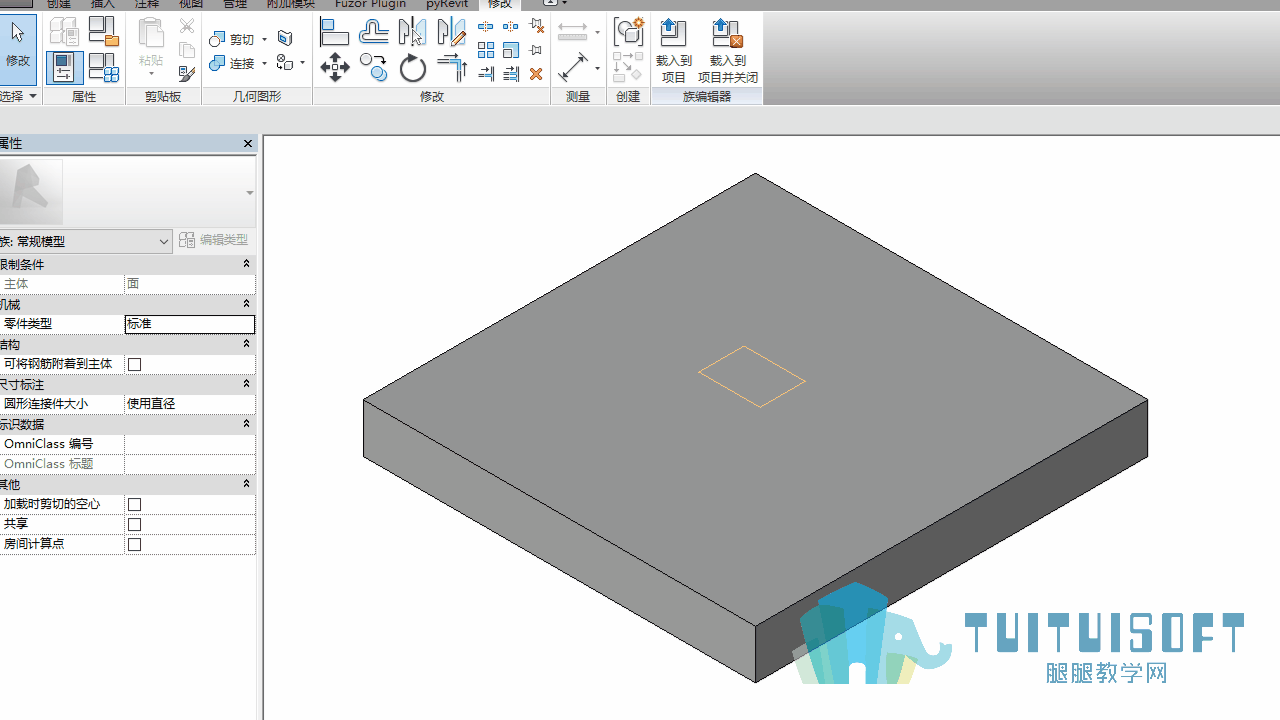The image size is (1280, 720).
Task: Click the Match Type Properties paintbrush icon
Action: click(x=186, y=73)
